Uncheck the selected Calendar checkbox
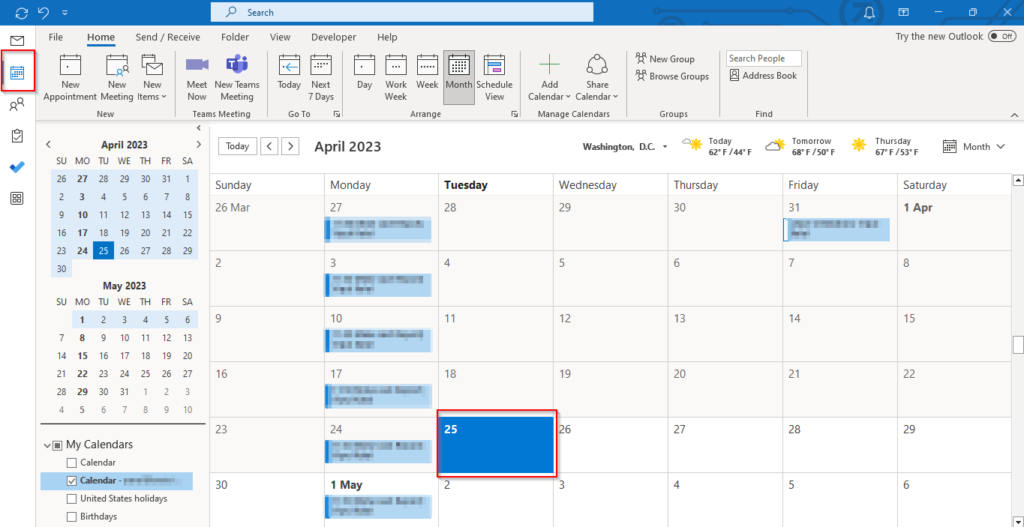1024x527 pixels. (x=72, y=481)
